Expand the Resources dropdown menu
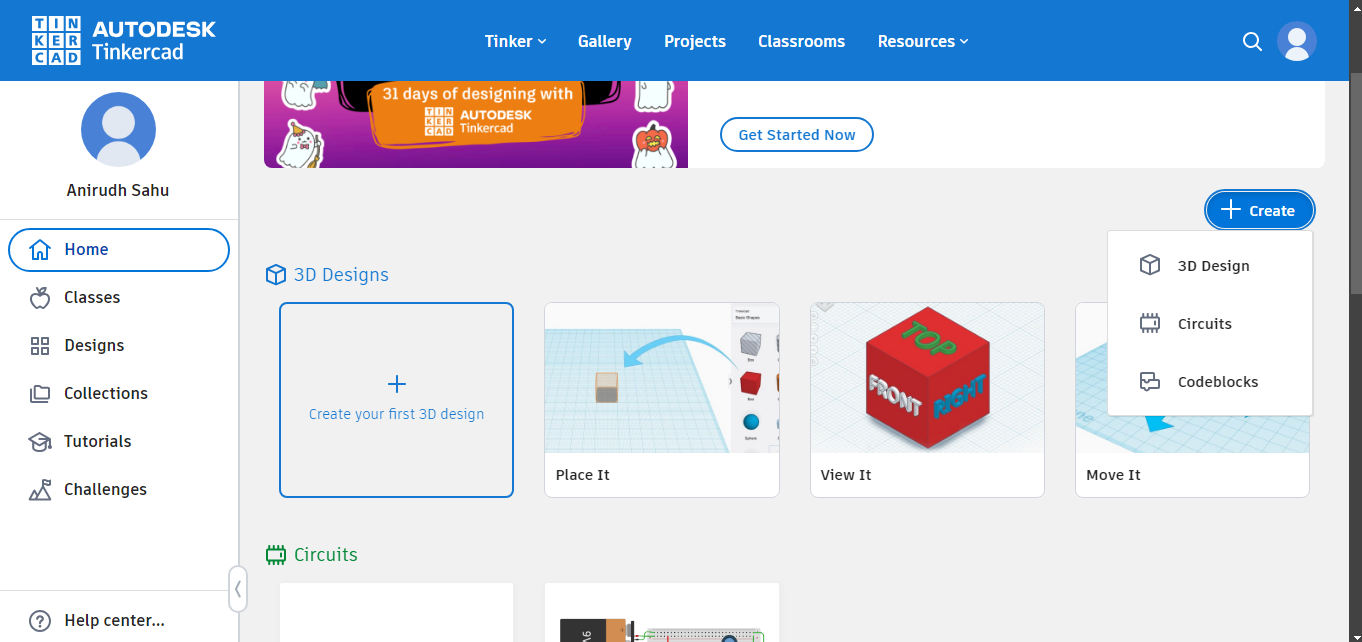The image size is (1362, 642). [922, 41]
